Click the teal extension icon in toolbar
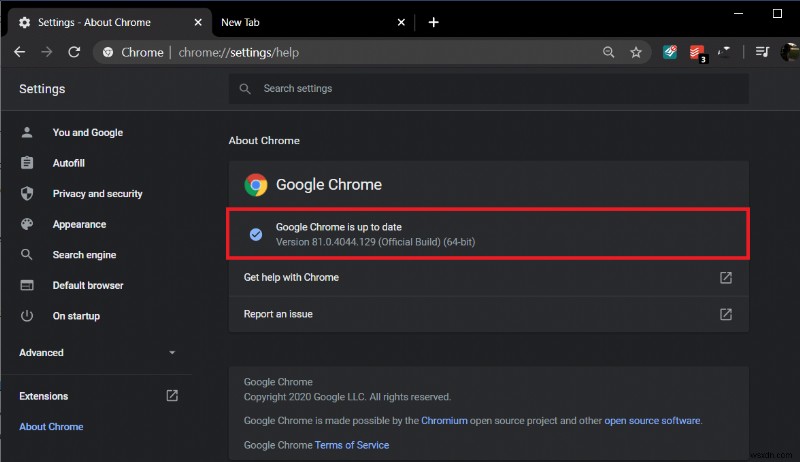Viewport: 800px width, 462px height. coord(670,52)
